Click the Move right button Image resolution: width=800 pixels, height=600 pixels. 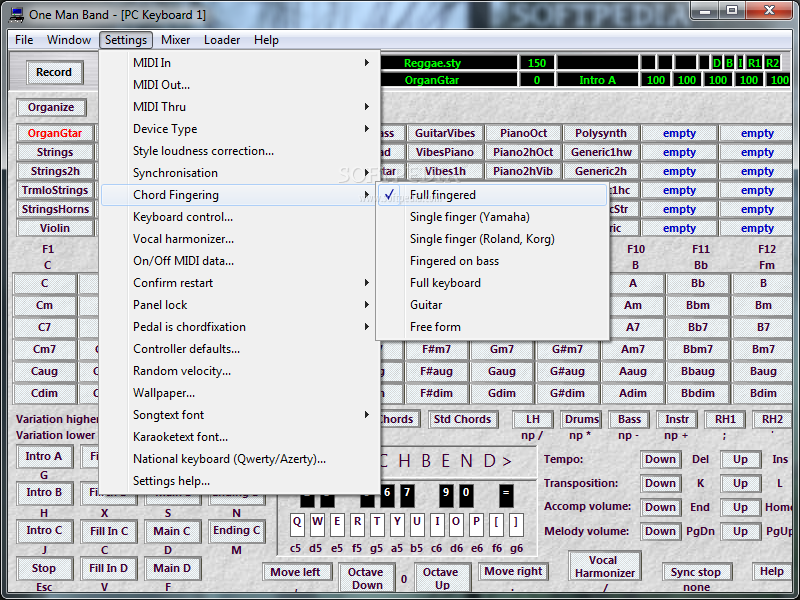[x=513, y=571]
